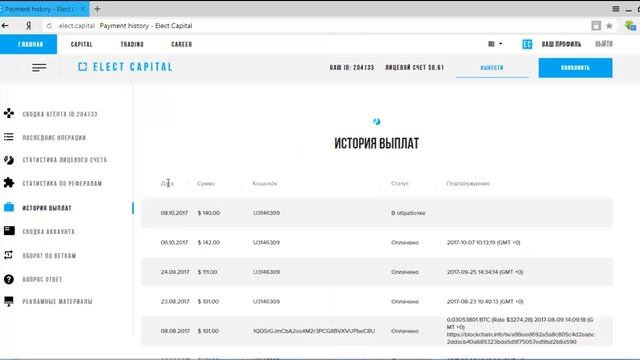Click the referral statistics puzzle icon

(9, 182)
